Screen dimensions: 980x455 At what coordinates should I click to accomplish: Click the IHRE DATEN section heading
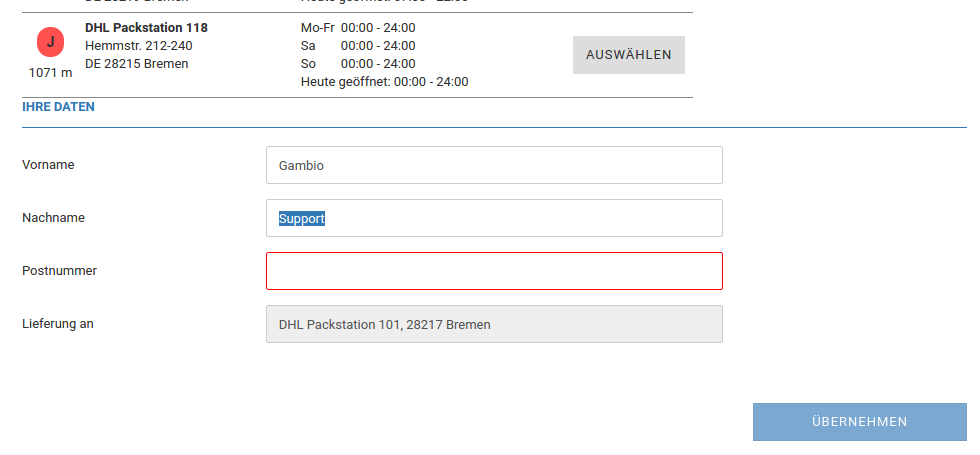(x=58, y=107)
